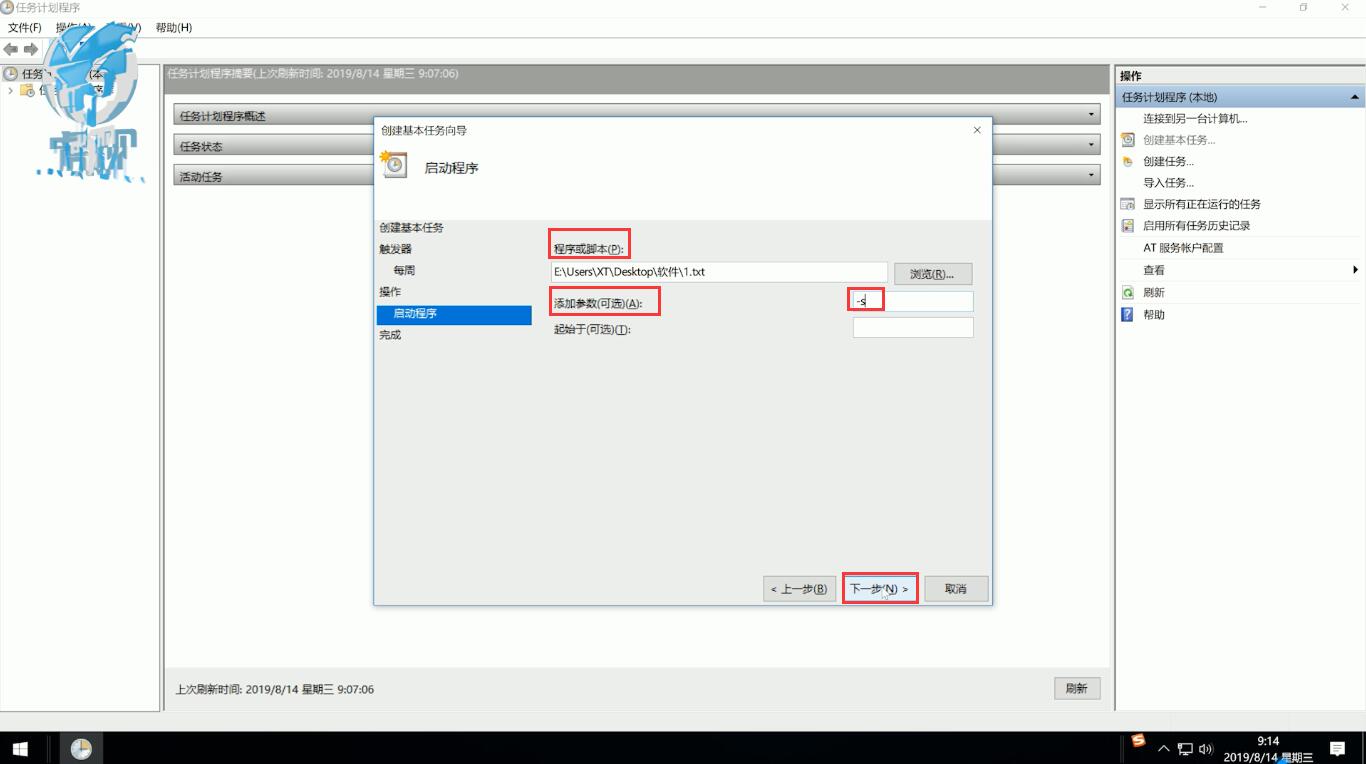
Task: Click the 取消 cancel button
Action: (x=956, y=589)
